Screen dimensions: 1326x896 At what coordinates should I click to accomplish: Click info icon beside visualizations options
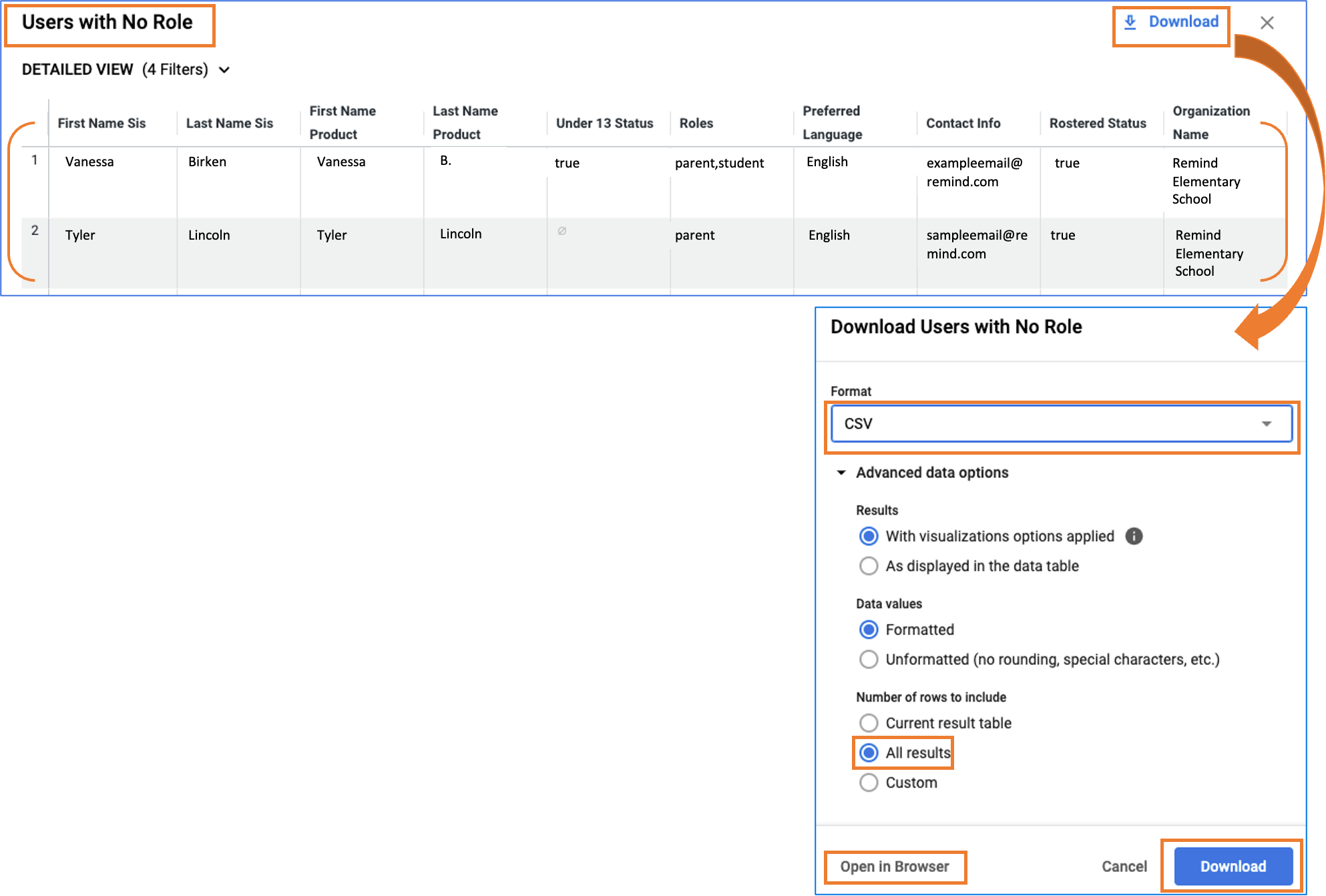[1134, 536]
